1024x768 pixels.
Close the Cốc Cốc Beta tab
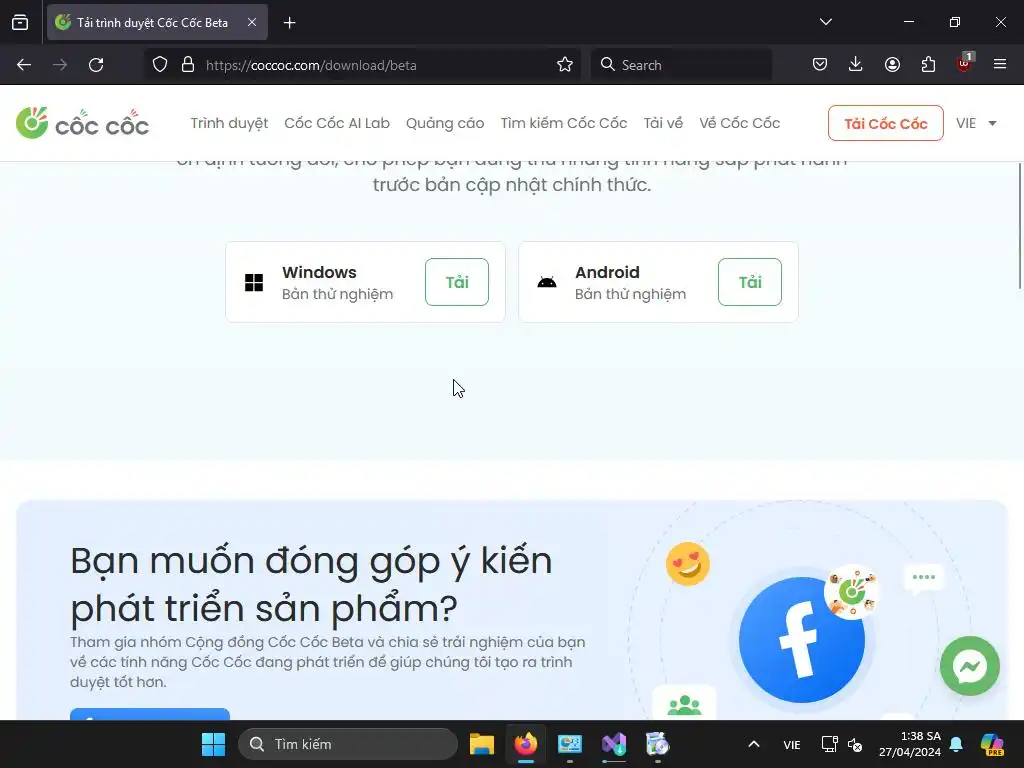click(x=252, y=22)
